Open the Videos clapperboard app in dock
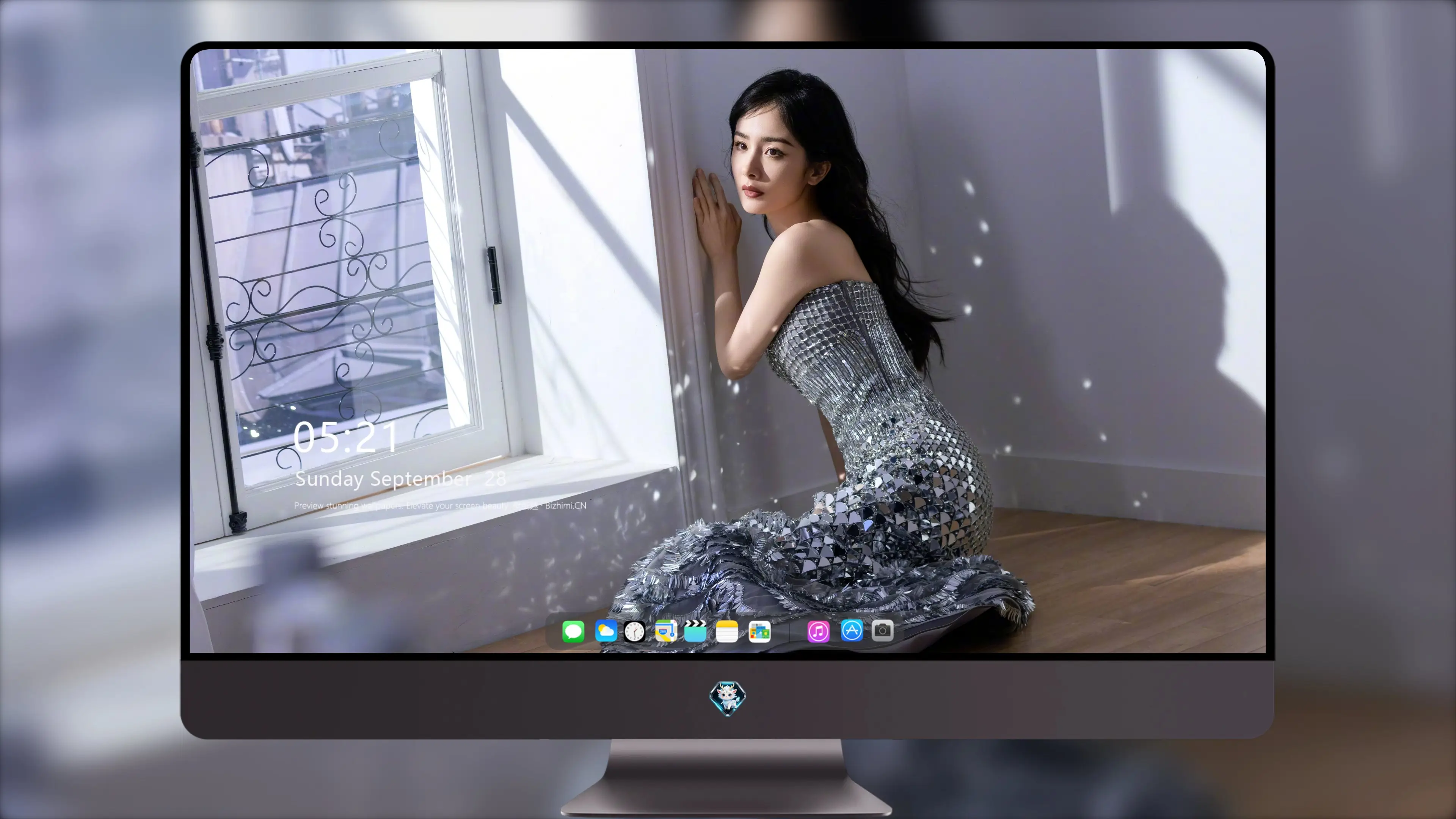The width and height of the screenshot is (1456, 819). point(695,631)
